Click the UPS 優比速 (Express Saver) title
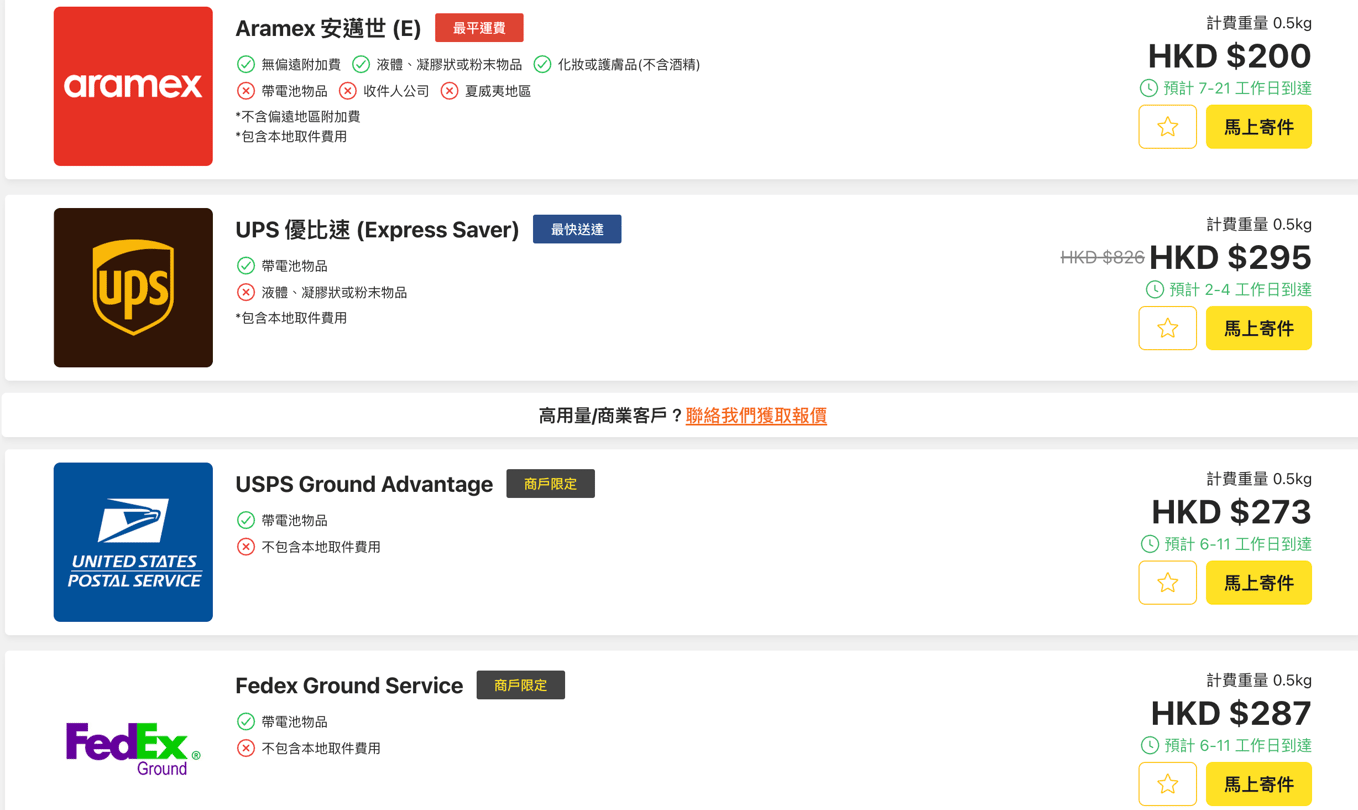 point(377,230)
